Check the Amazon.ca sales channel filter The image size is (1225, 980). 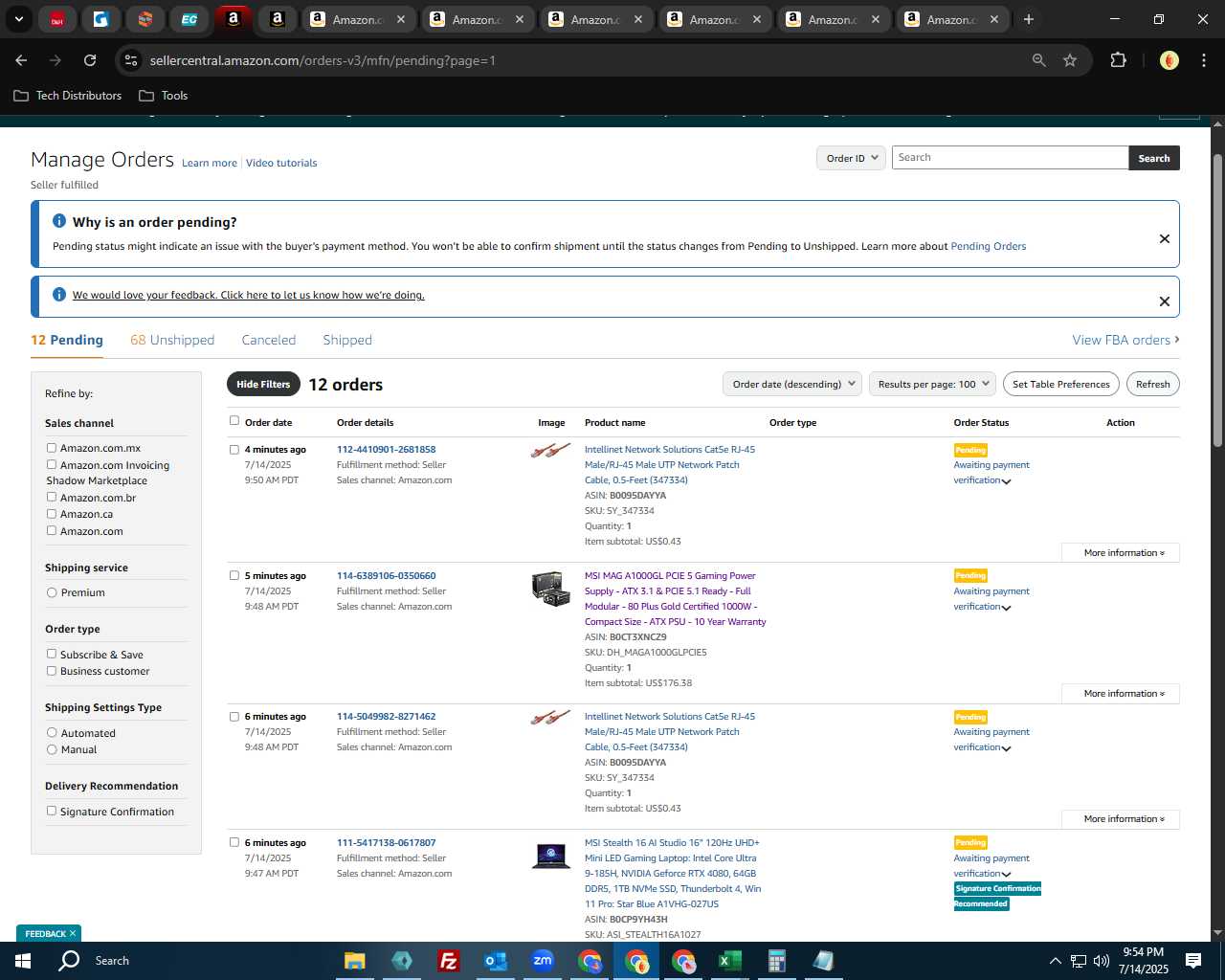coord(52,513)
